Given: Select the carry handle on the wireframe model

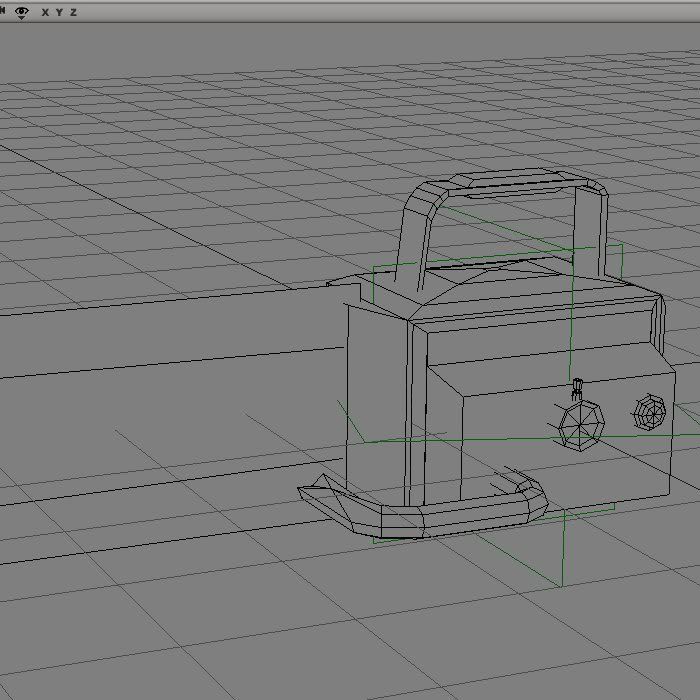Looking at the screenshot, I should point(501,229).
